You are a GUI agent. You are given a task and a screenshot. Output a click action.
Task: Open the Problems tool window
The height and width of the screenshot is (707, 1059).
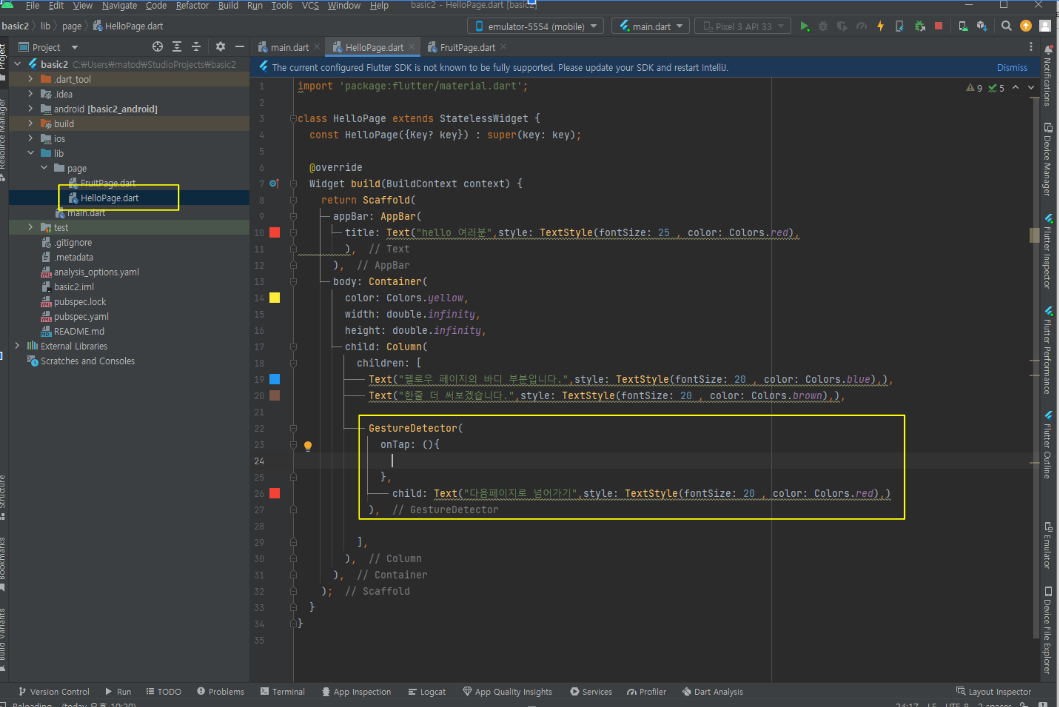(220, 691)
